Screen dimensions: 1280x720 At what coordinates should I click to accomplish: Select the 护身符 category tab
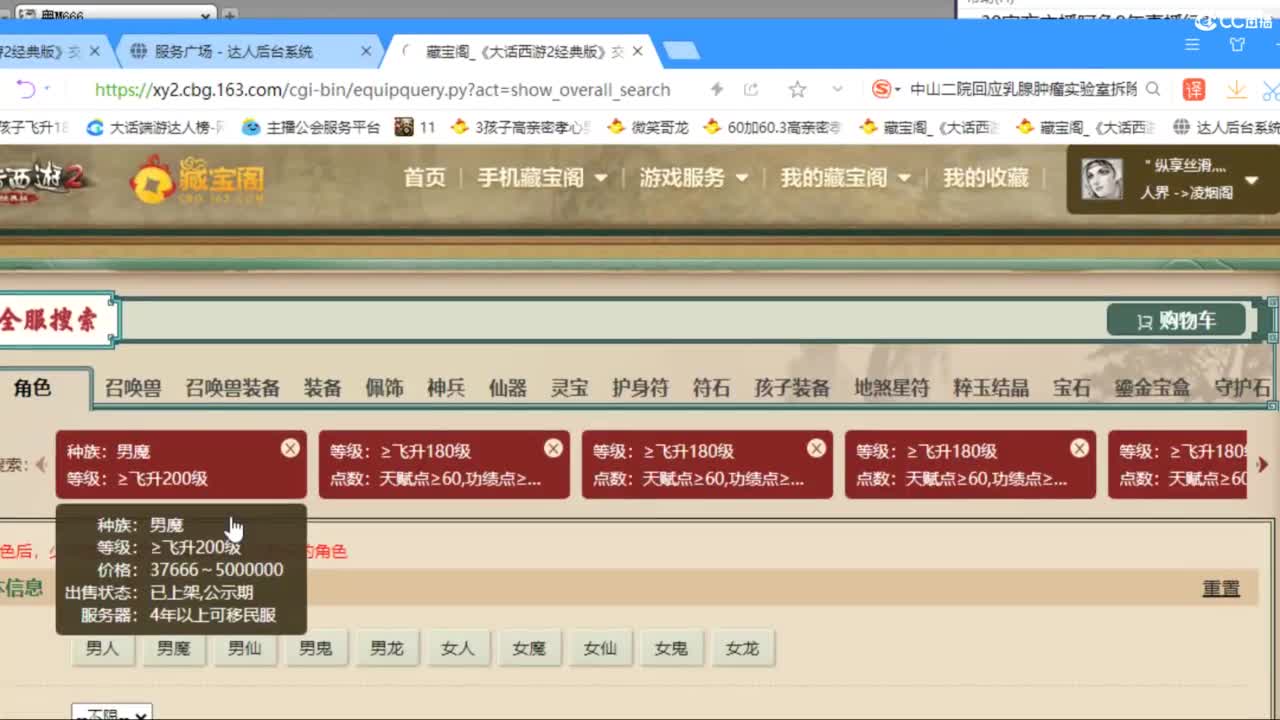[640, 388]
